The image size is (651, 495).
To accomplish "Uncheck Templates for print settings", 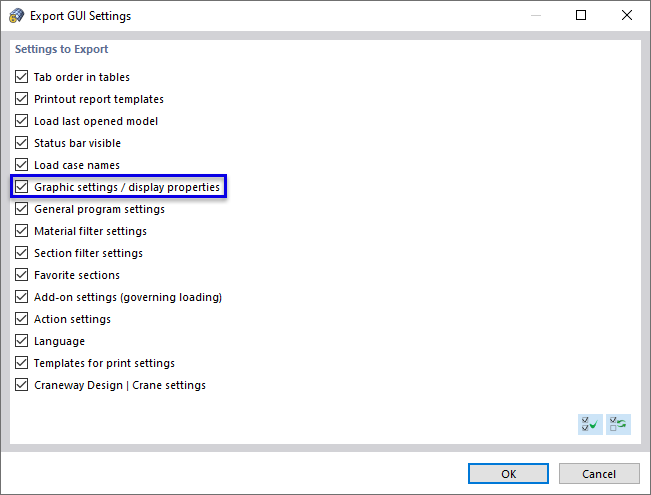I will pyautogui.click(x=22, y=363).
